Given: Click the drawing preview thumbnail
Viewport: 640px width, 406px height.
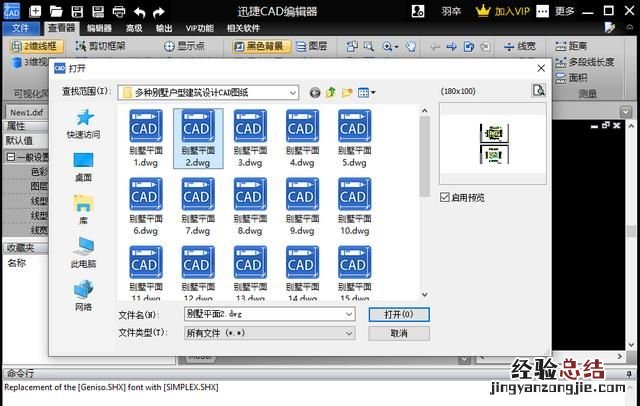Looking at the screenshot, I should coord(490,145).
